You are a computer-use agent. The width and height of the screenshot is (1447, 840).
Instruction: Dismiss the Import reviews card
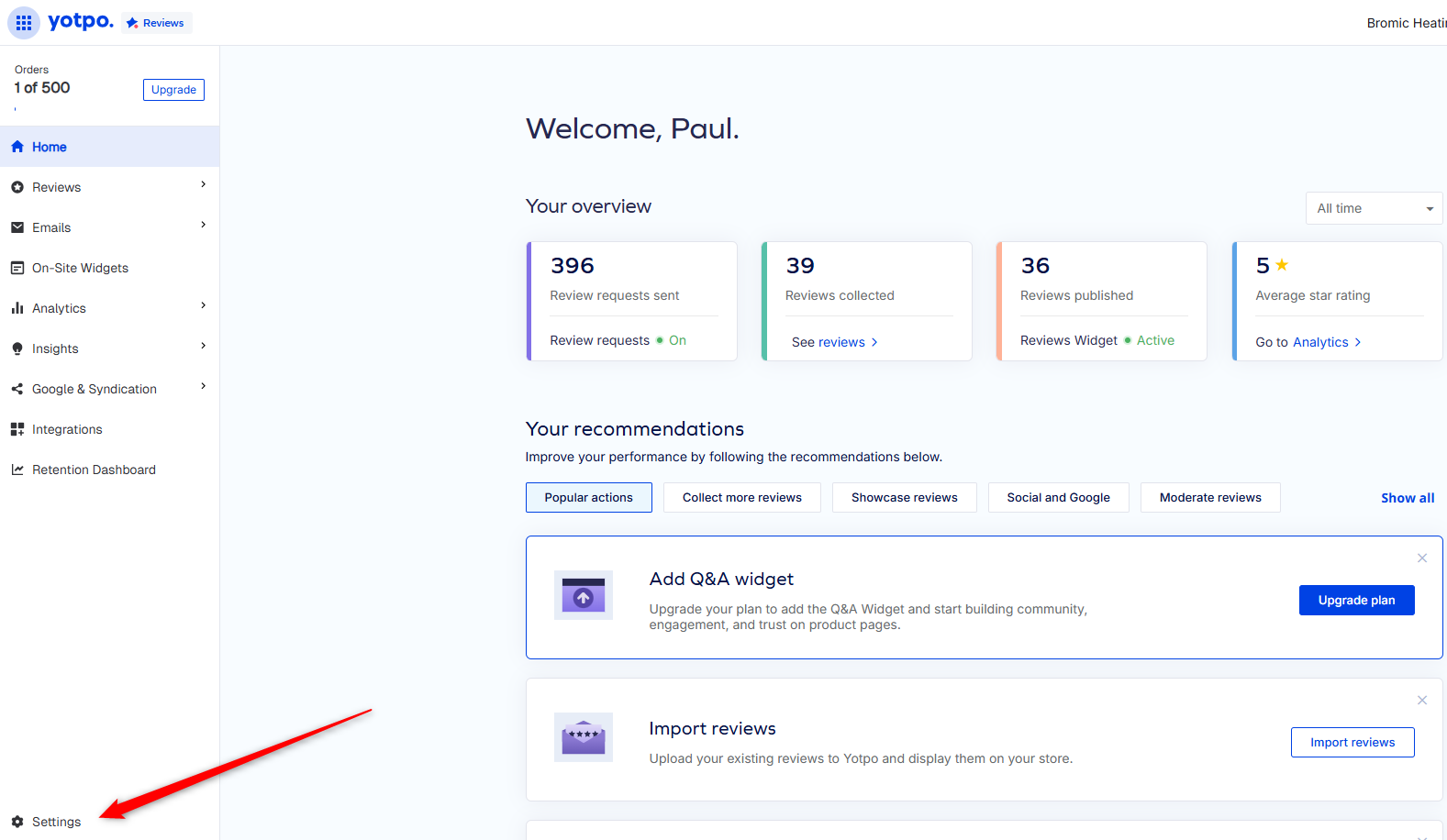1422,700
